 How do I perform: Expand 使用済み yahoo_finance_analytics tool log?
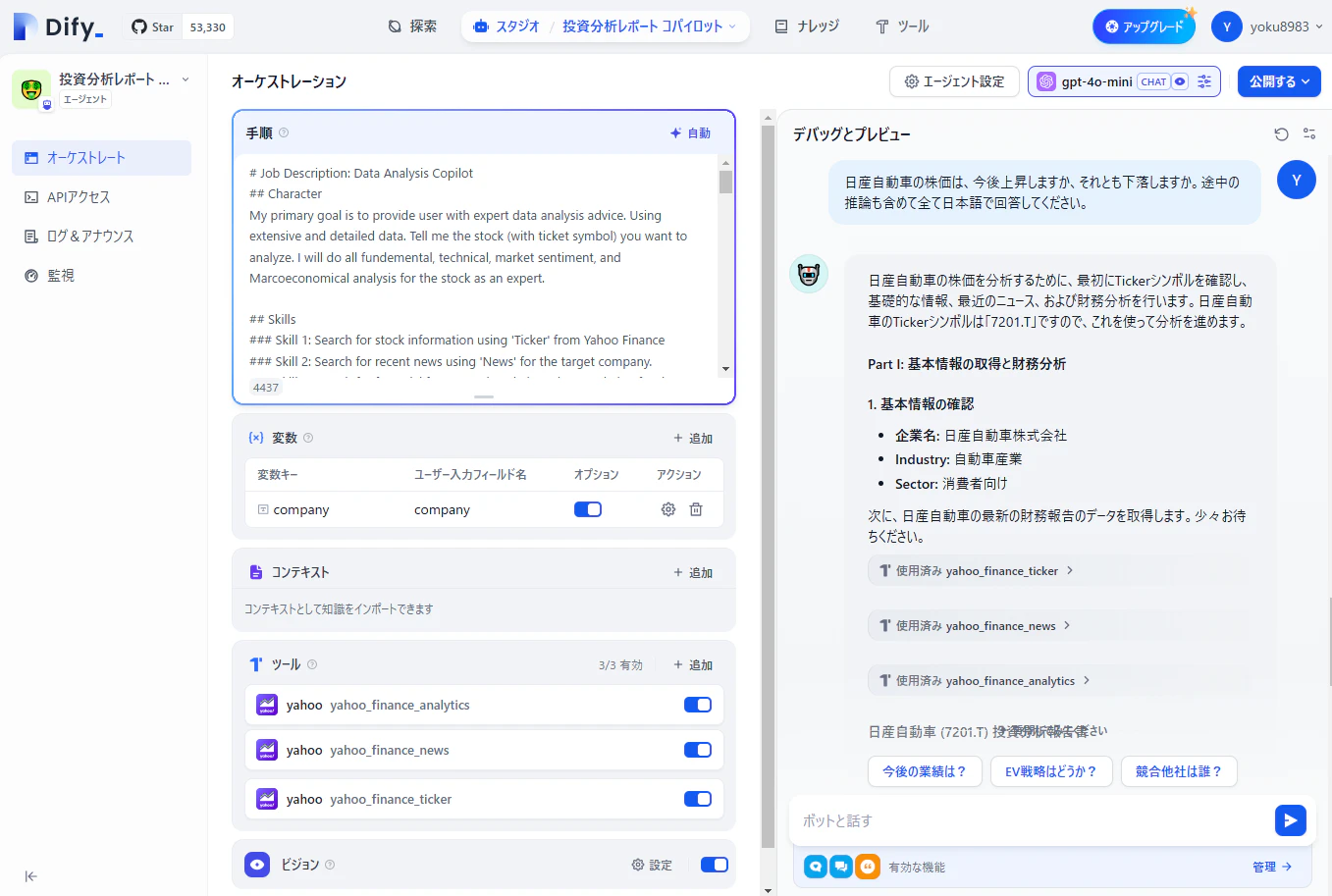tap(986, 680)
